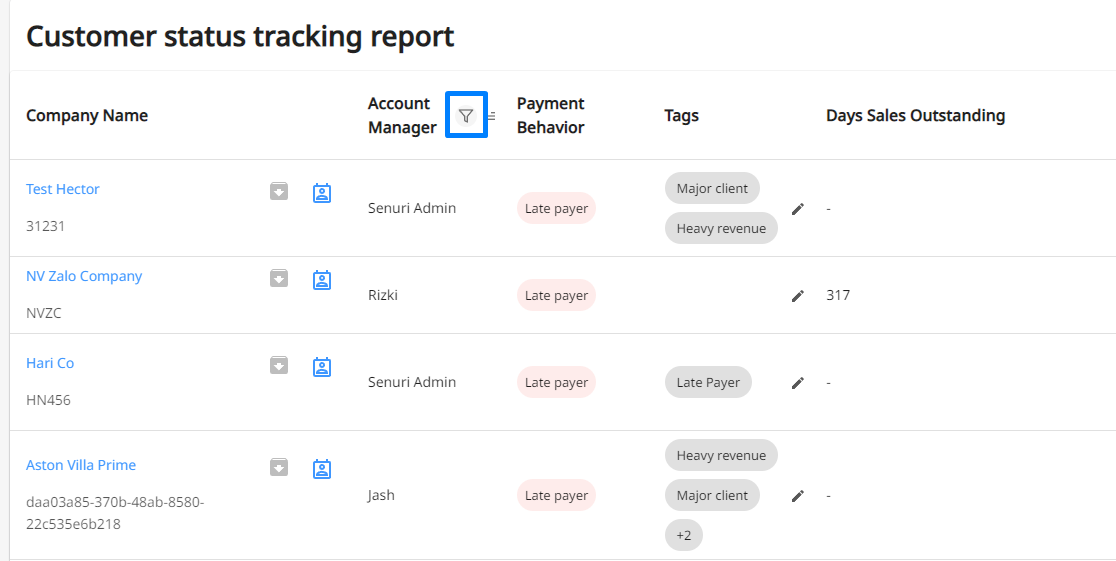Image resolution: width=1116 pixels, height=561 pixels.
Task: Sort by Days Sales Outstanding column header
Action: pos(915,115)
